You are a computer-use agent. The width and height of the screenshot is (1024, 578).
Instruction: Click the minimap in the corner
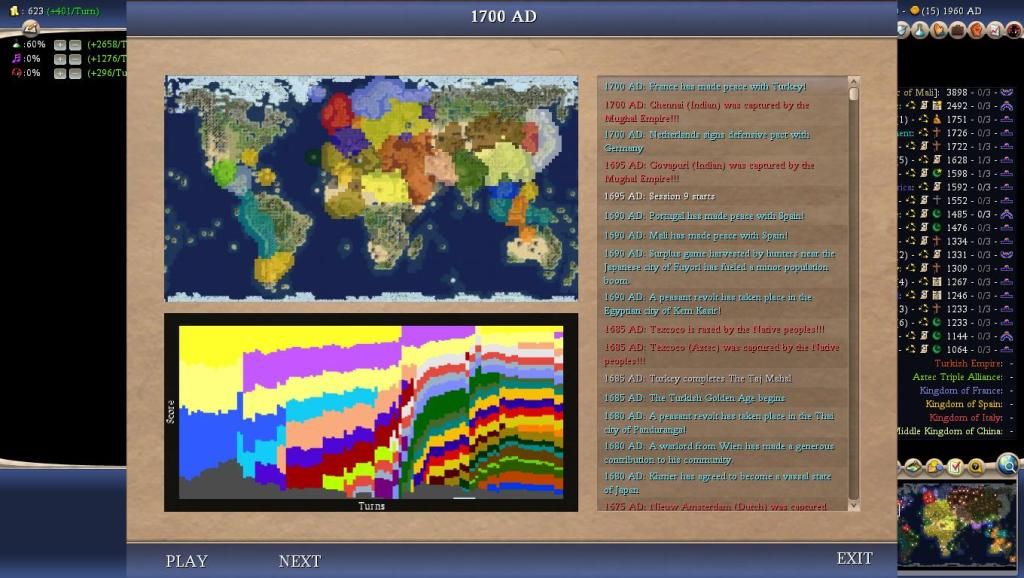[x=957, y=522]
